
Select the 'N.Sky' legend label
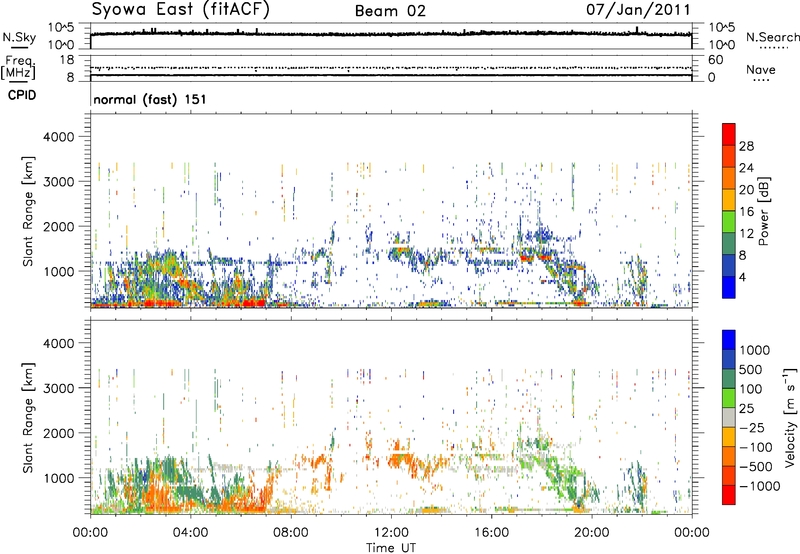coord(19,37)
